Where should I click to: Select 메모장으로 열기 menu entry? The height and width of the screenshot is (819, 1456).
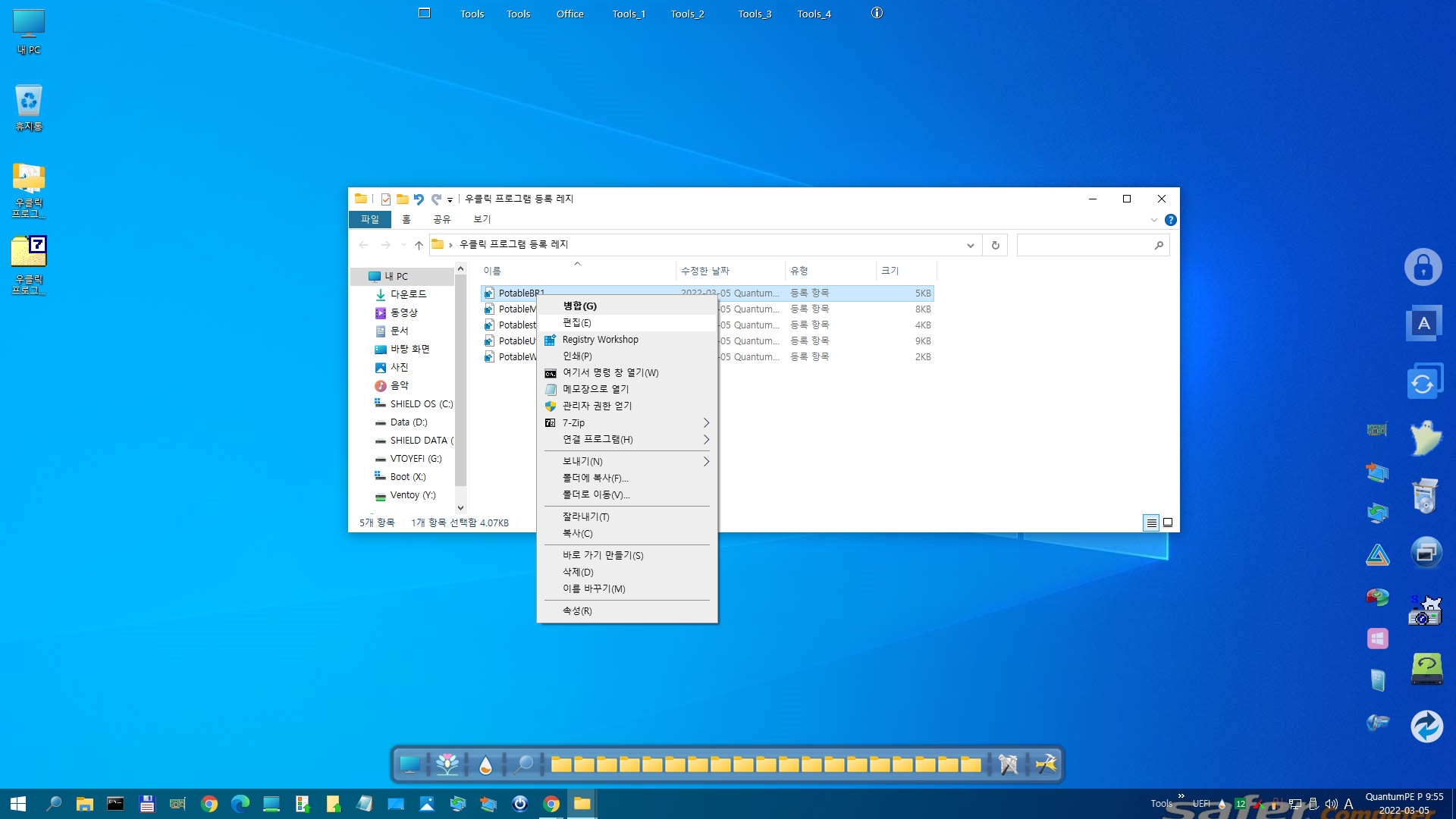tap(627, 389)
